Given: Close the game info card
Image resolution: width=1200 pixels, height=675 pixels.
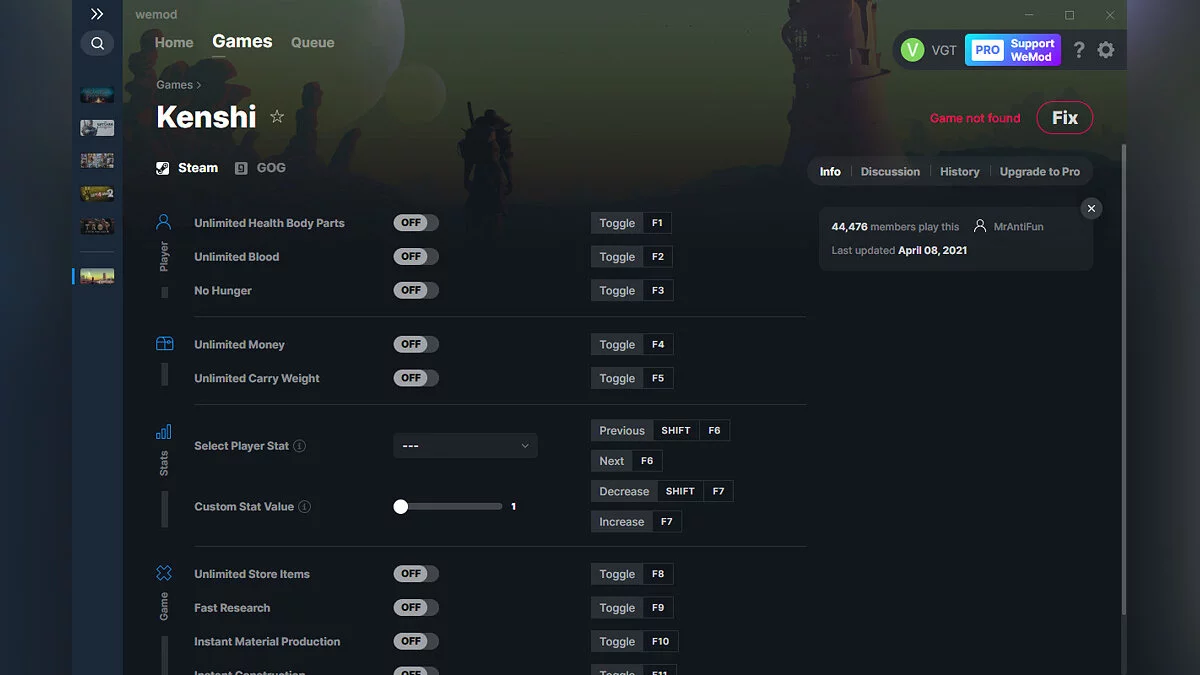Looking at the screenshot, I should (x=1091, y=208).
